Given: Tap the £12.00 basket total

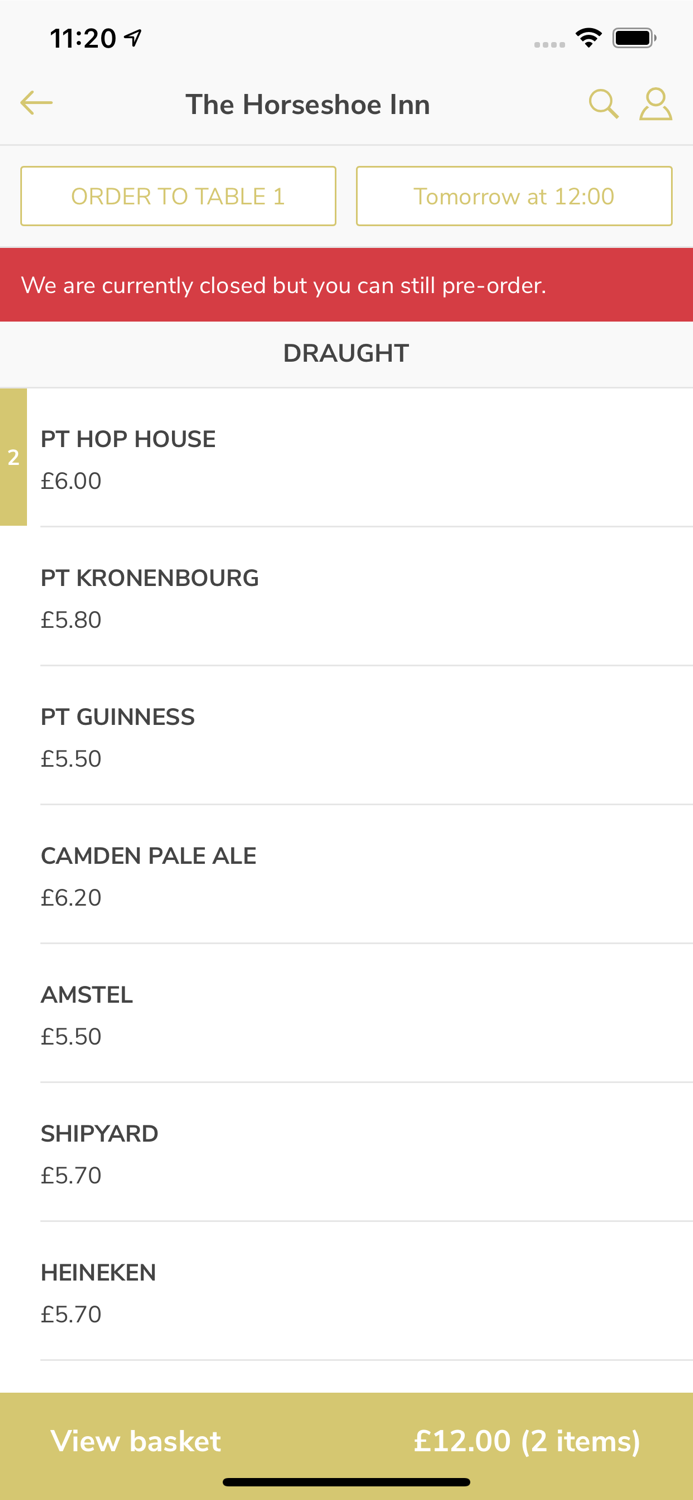Looking at the screenshot, I should (527, 1441).
